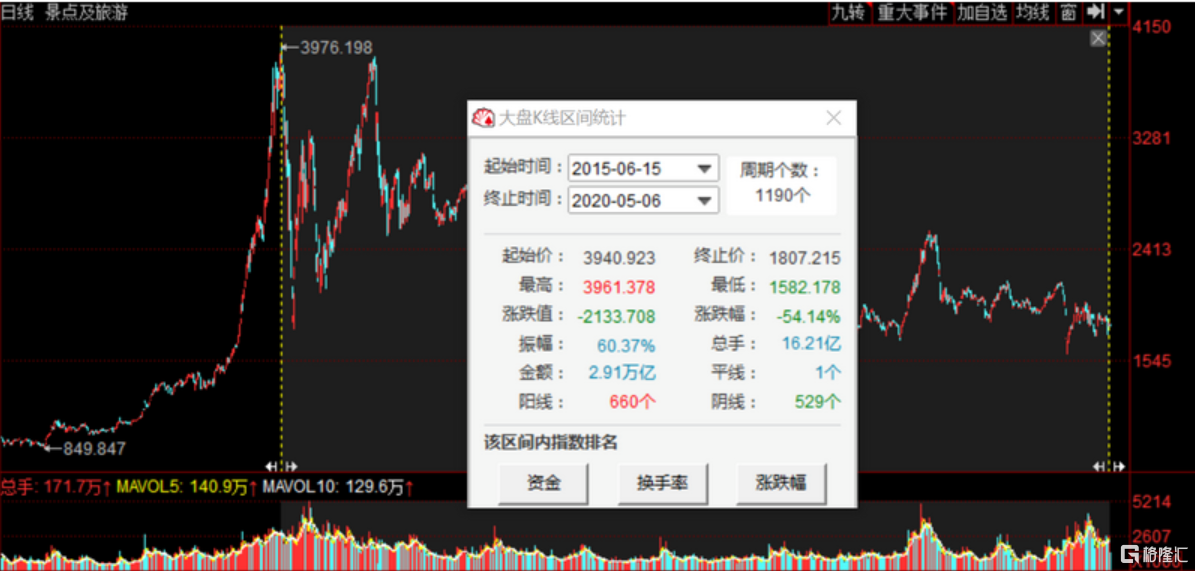The height and width of the screenshot is (571, 1195).
Task: Click the 涨跌幅 value -54.14%
Action: click(x=808, y=316)
